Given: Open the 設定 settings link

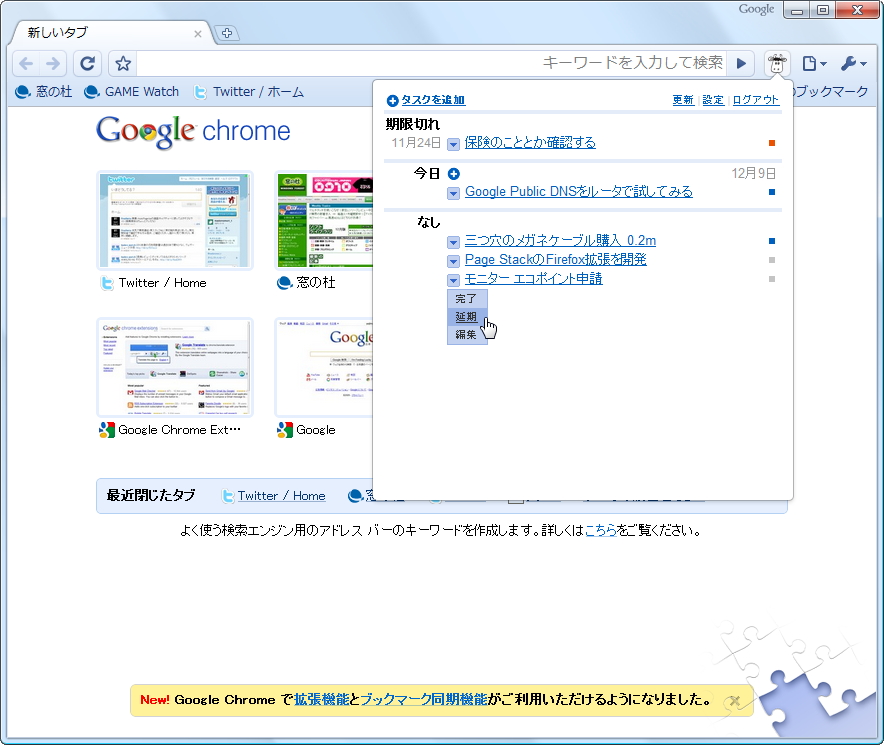Looking at the screenshot, I should click(x=712, y=99).
